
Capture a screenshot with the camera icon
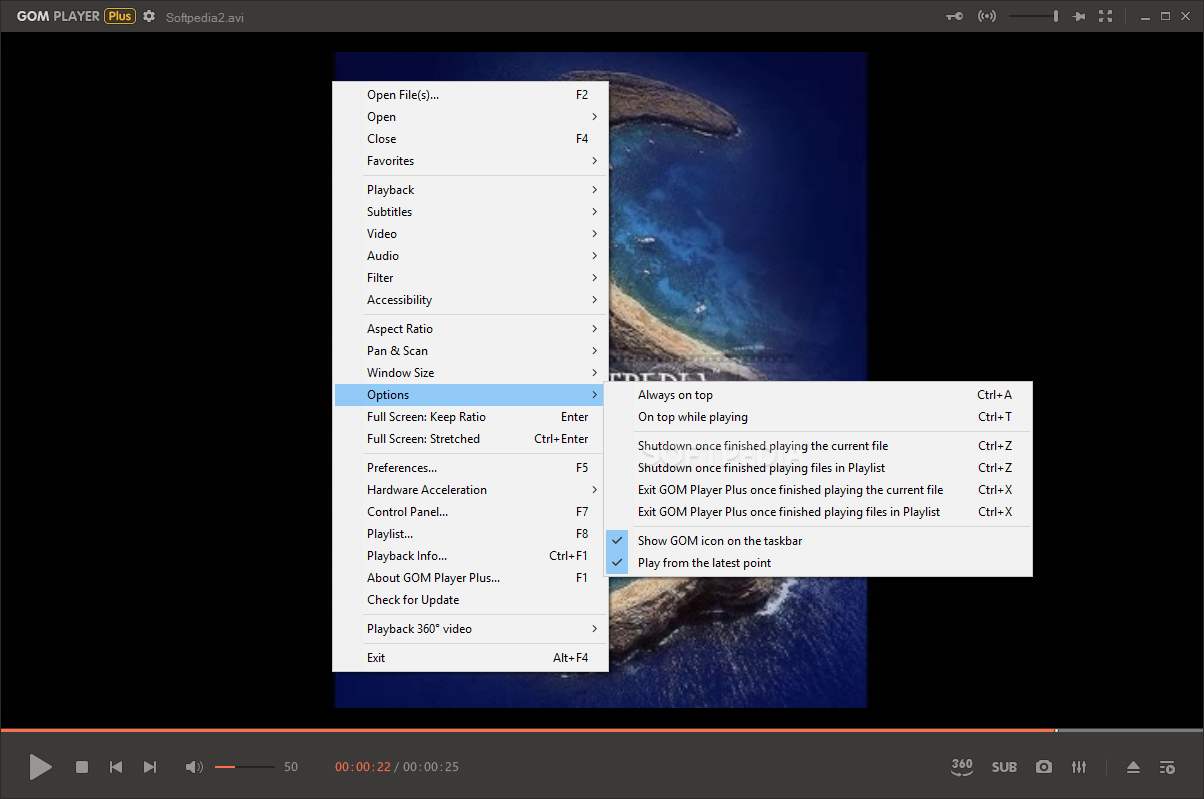(x=1044, y=767)
